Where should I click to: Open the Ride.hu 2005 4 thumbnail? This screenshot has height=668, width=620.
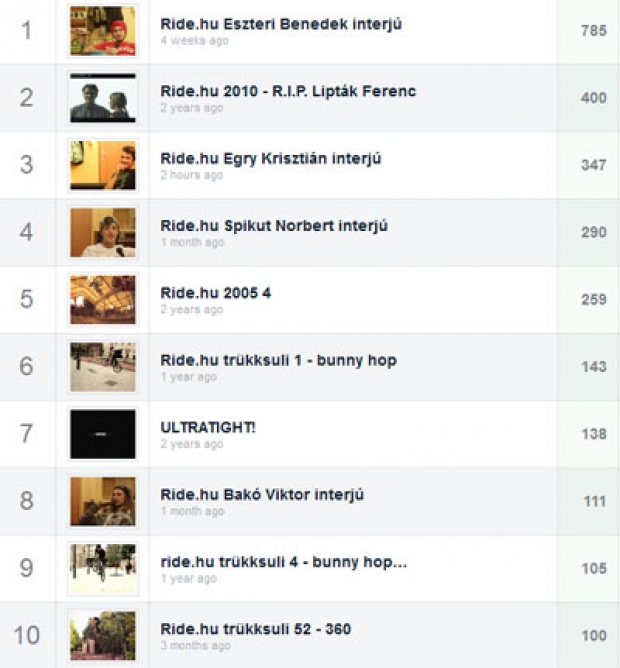coord(103,299)
